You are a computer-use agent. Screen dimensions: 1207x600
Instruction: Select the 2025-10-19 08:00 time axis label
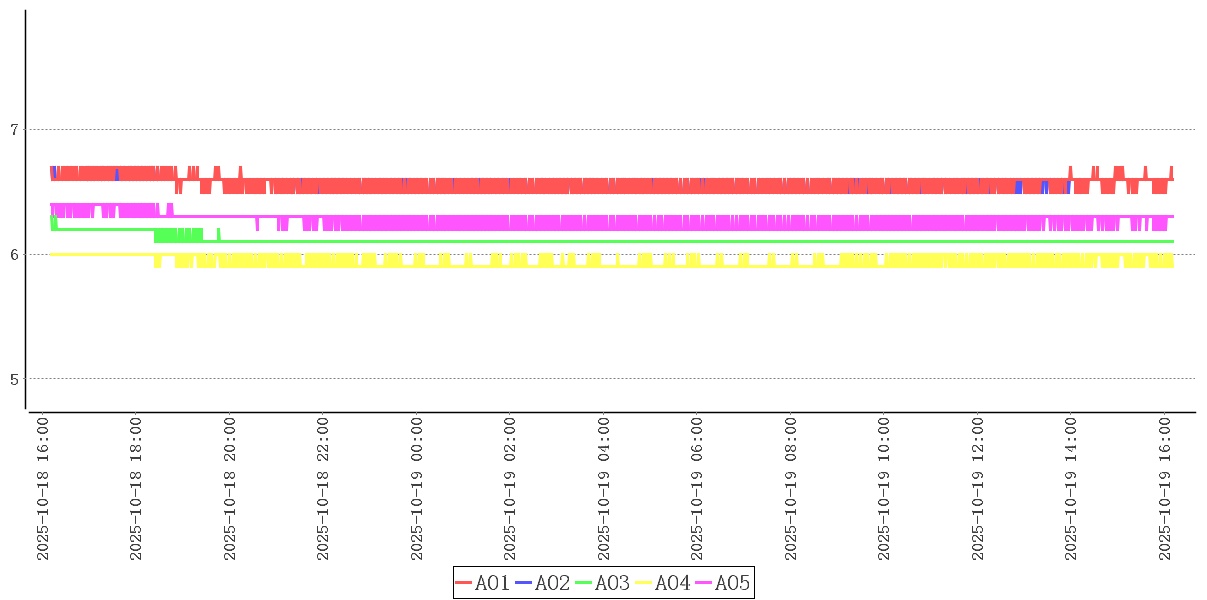pos(791,490)
